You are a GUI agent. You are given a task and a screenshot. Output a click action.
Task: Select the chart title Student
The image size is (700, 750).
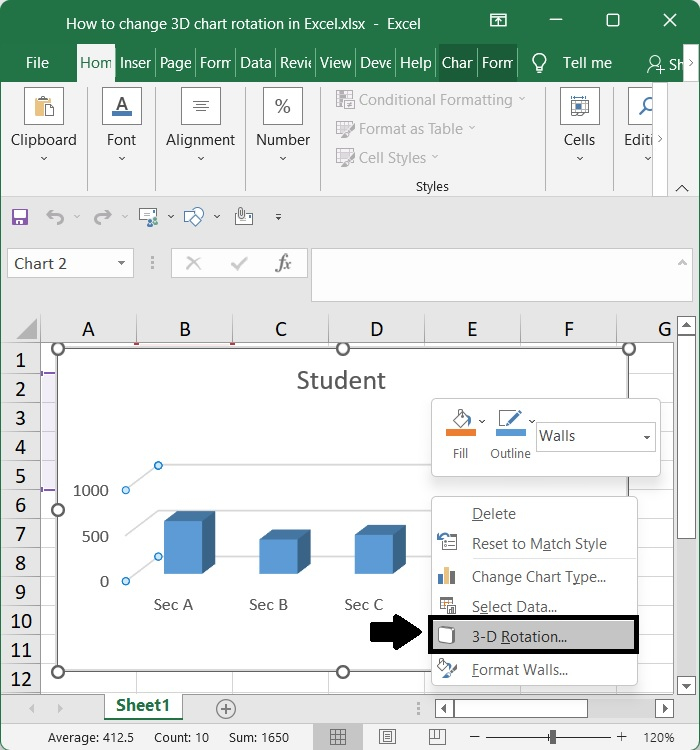point(341,381)
